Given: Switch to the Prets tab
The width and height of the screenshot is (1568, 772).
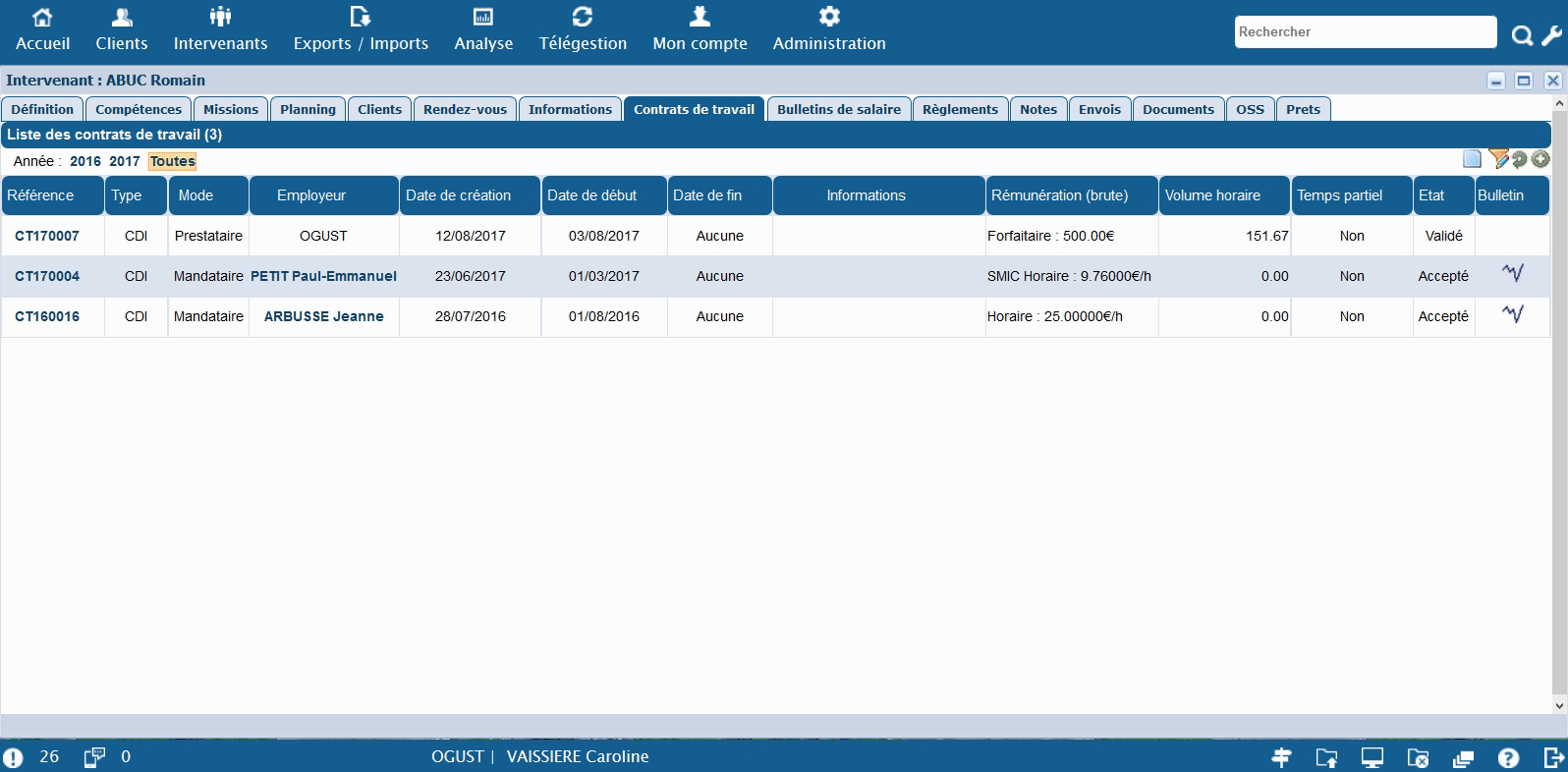Looking at the screenshot, I should (1304, 109).
